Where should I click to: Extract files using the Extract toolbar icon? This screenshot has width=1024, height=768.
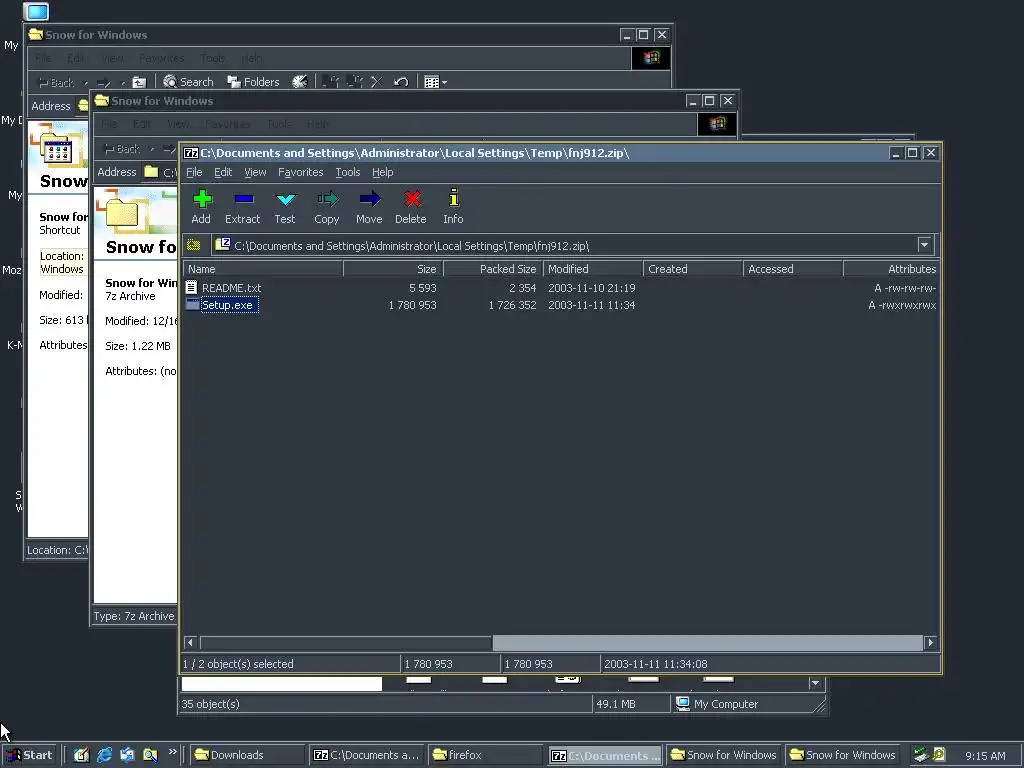pos(242,207)
